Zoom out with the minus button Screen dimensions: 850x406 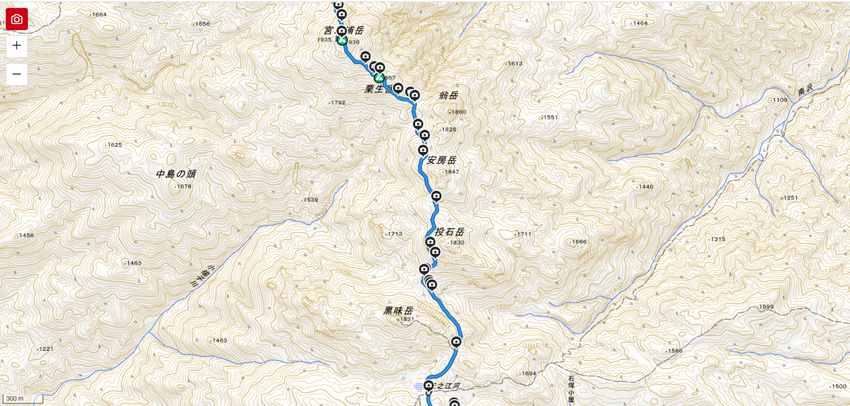point(17,74)
